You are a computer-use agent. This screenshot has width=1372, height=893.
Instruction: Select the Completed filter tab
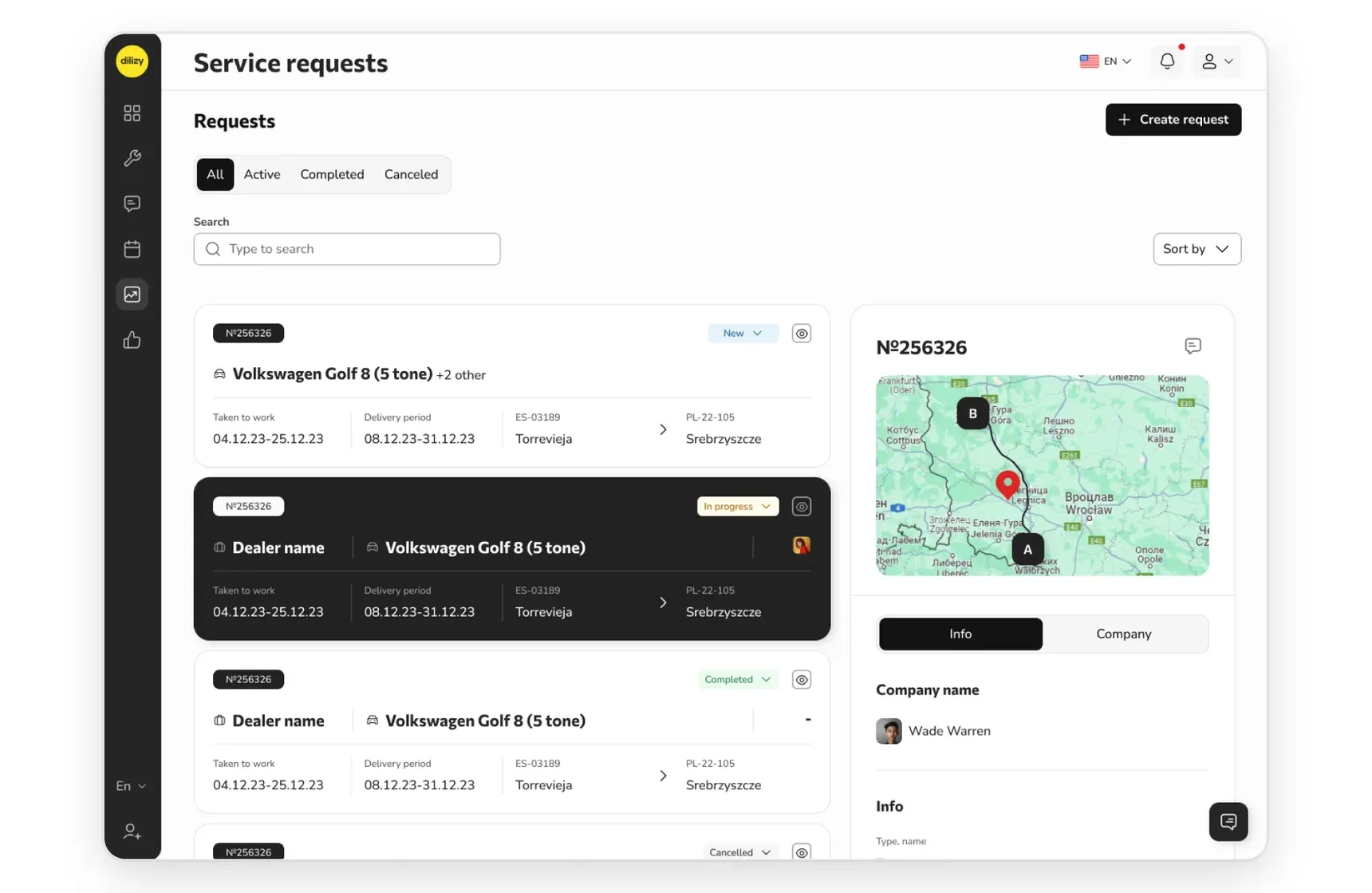(x=332, y=174)
